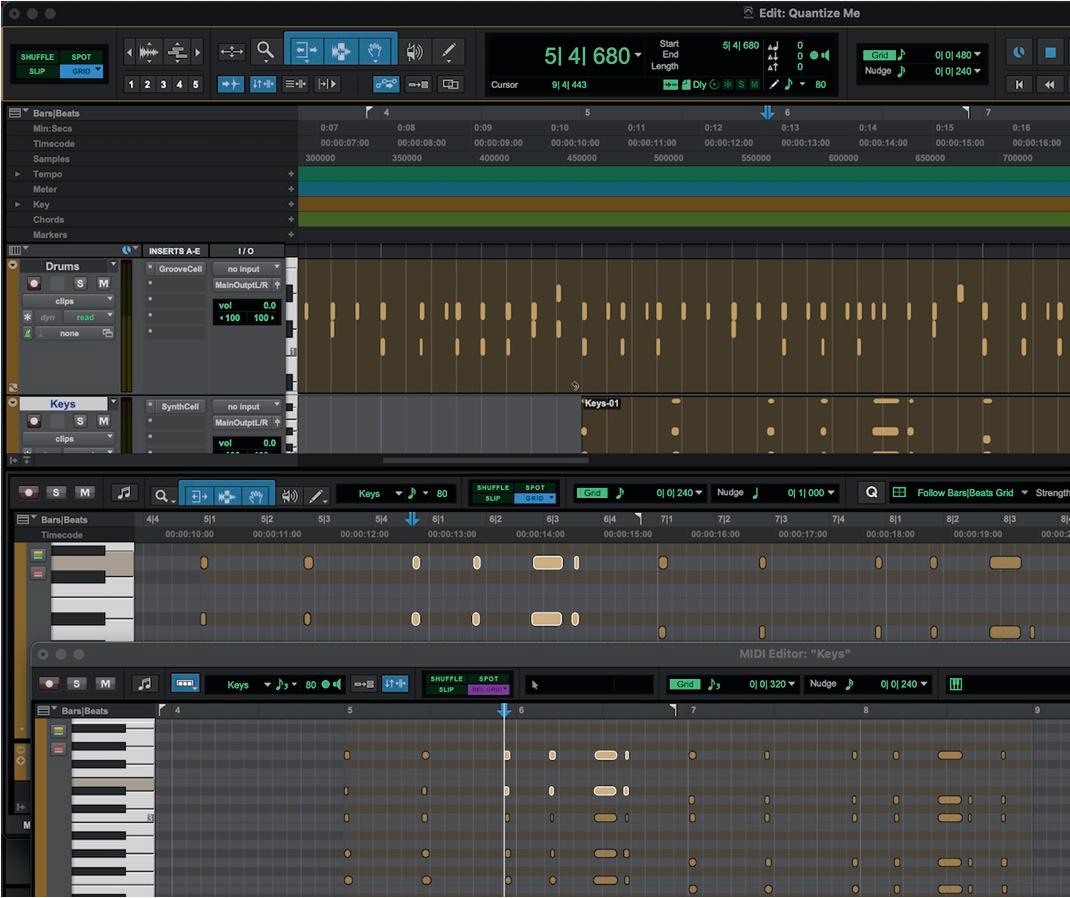Click the Q quantize button in MIDI editor
This screenshot has width=1070, height=898.
(x=871, y=493)
